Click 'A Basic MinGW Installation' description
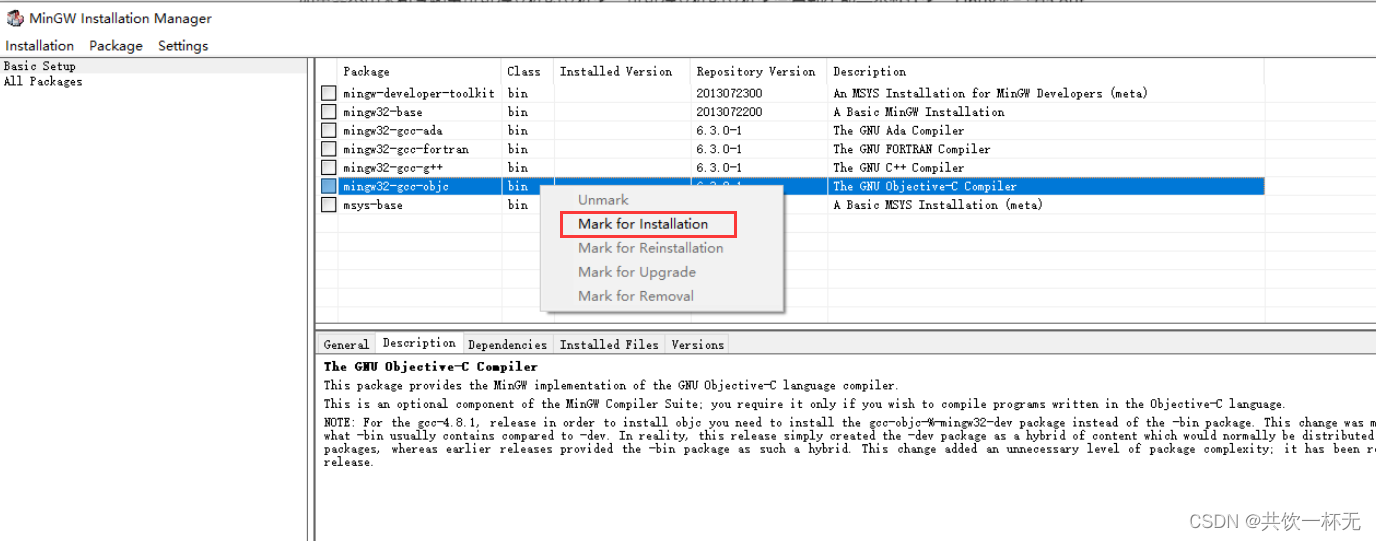The width and height of the screenshot is (1376, 541). tap(919, 112)
